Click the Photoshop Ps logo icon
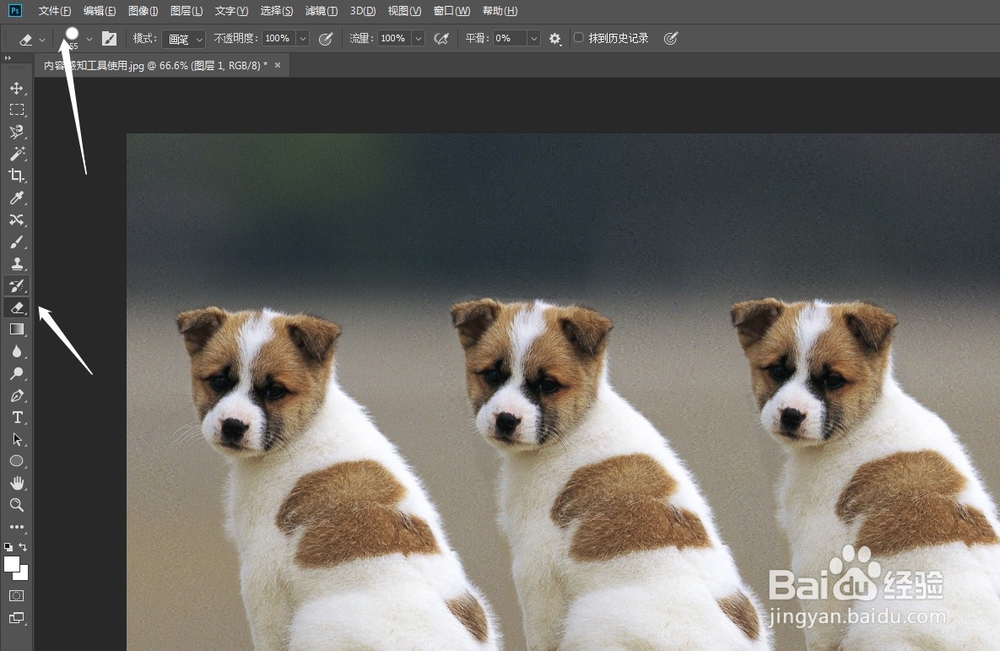 (15, 10)
